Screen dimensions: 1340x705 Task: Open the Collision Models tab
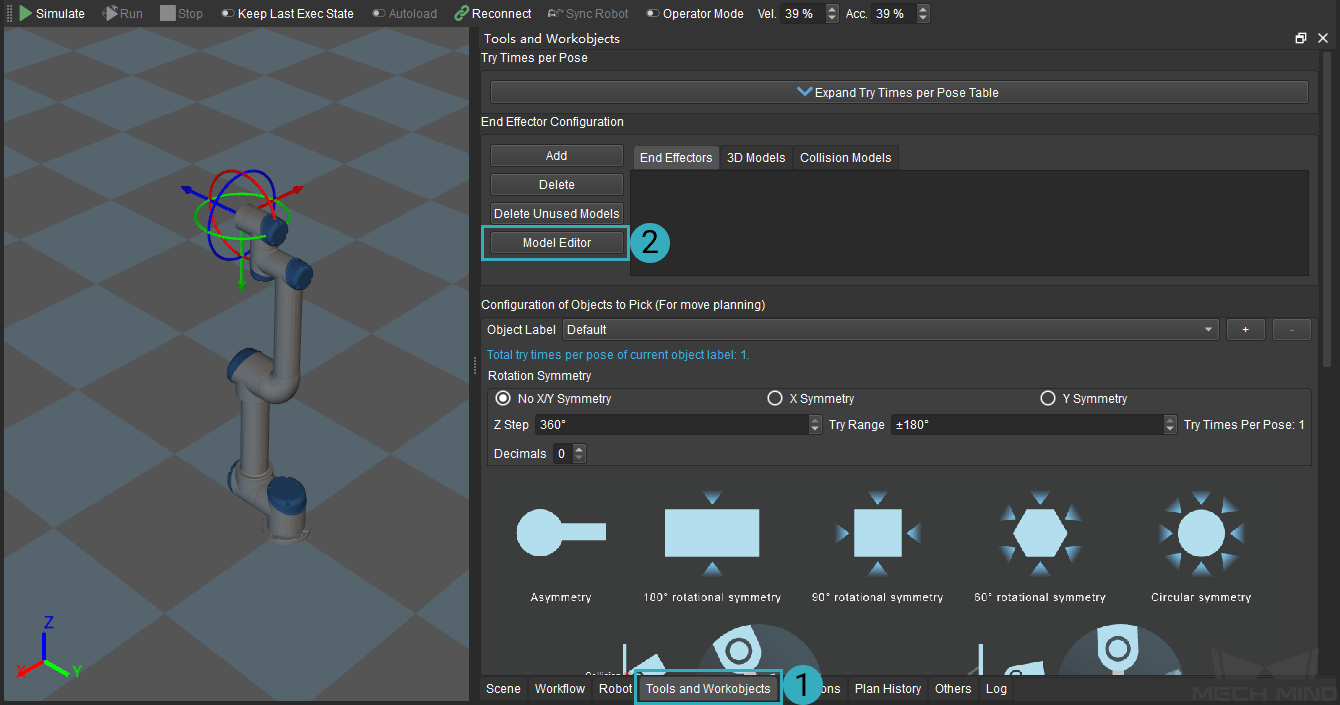pyautogui.click(x=846, y=158)
